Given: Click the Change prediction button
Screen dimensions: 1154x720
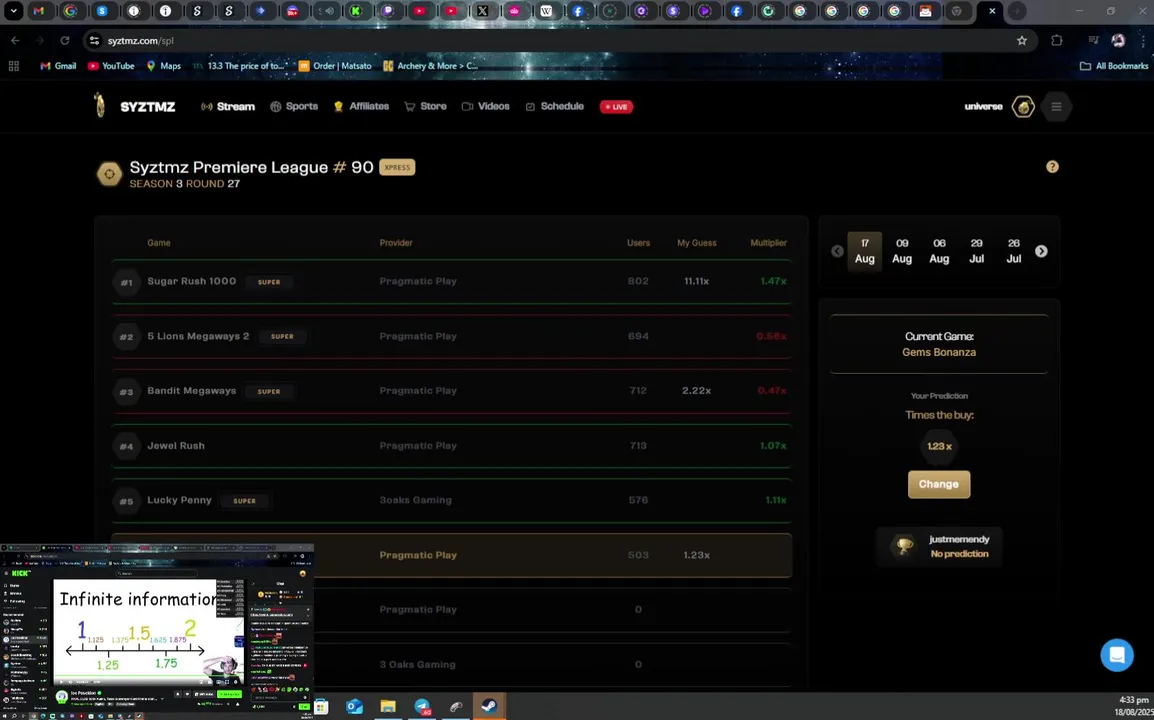Looking at the screenshot, I should [938, 484].
